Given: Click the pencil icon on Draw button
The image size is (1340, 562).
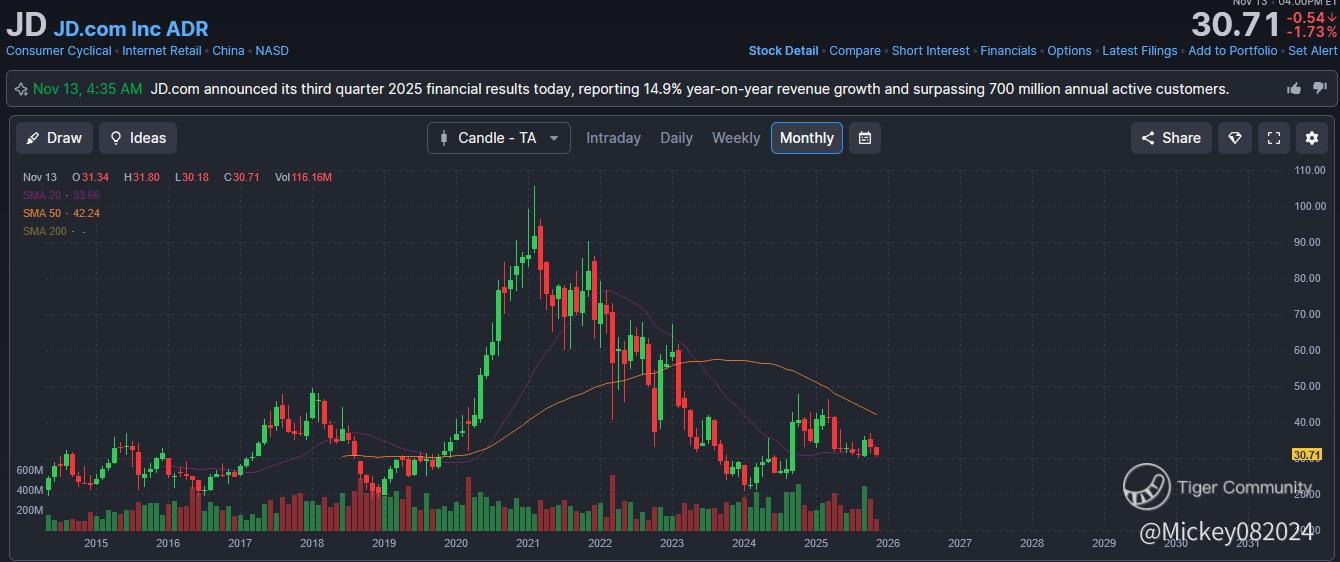Looking at the screenshot, I should [33, 138].
